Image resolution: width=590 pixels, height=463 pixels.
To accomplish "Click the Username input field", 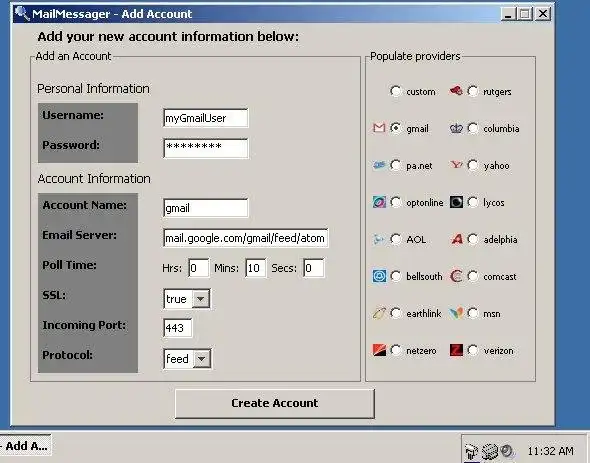I will pos(206,118).
